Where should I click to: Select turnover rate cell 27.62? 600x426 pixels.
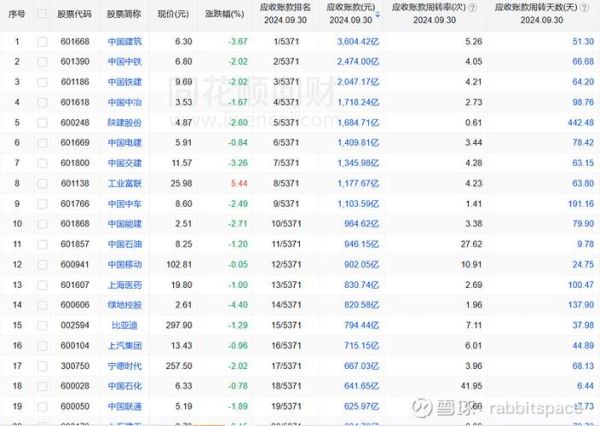click(471, 244)
